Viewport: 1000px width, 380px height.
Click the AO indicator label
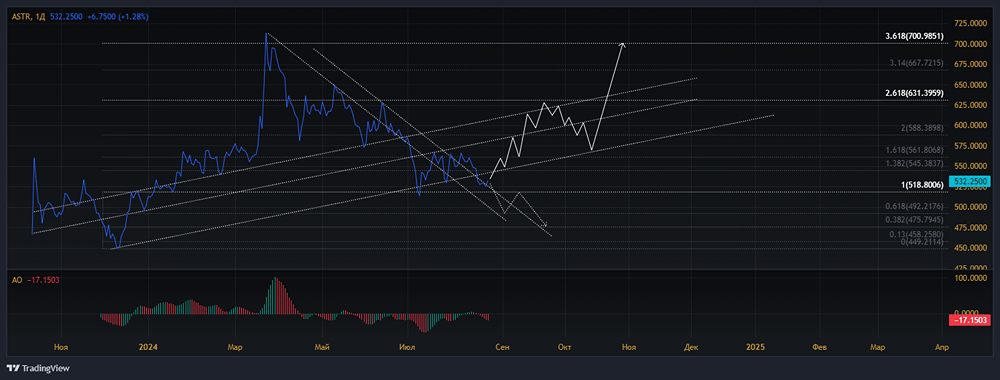pos(17,281)
